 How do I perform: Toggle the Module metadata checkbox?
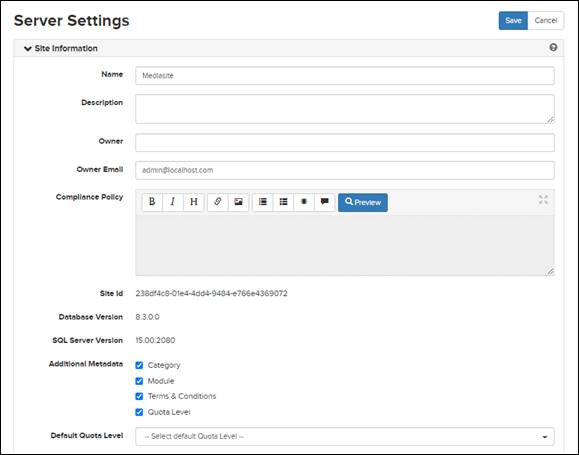pyautogui.click(x=139, y=381)
